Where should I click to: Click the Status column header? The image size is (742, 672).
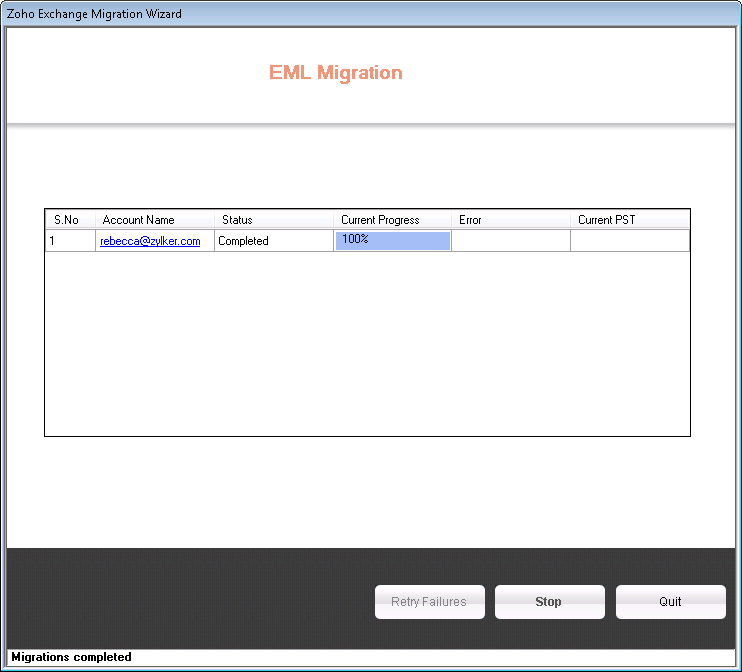pyautogui.click(x=273, y=220)
